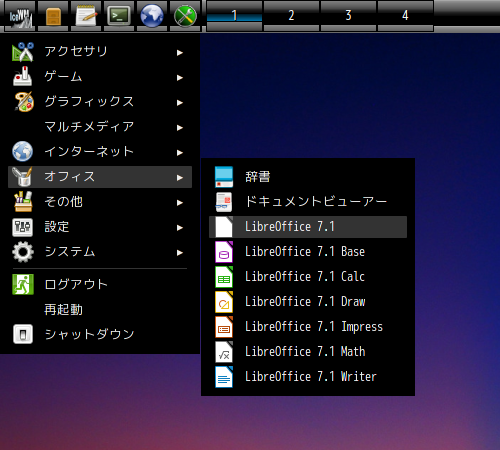Click the ゲーム joystick icon
The height and width of the screenshot is (450, 500).
pyautogui.click(x=23, y=76)
